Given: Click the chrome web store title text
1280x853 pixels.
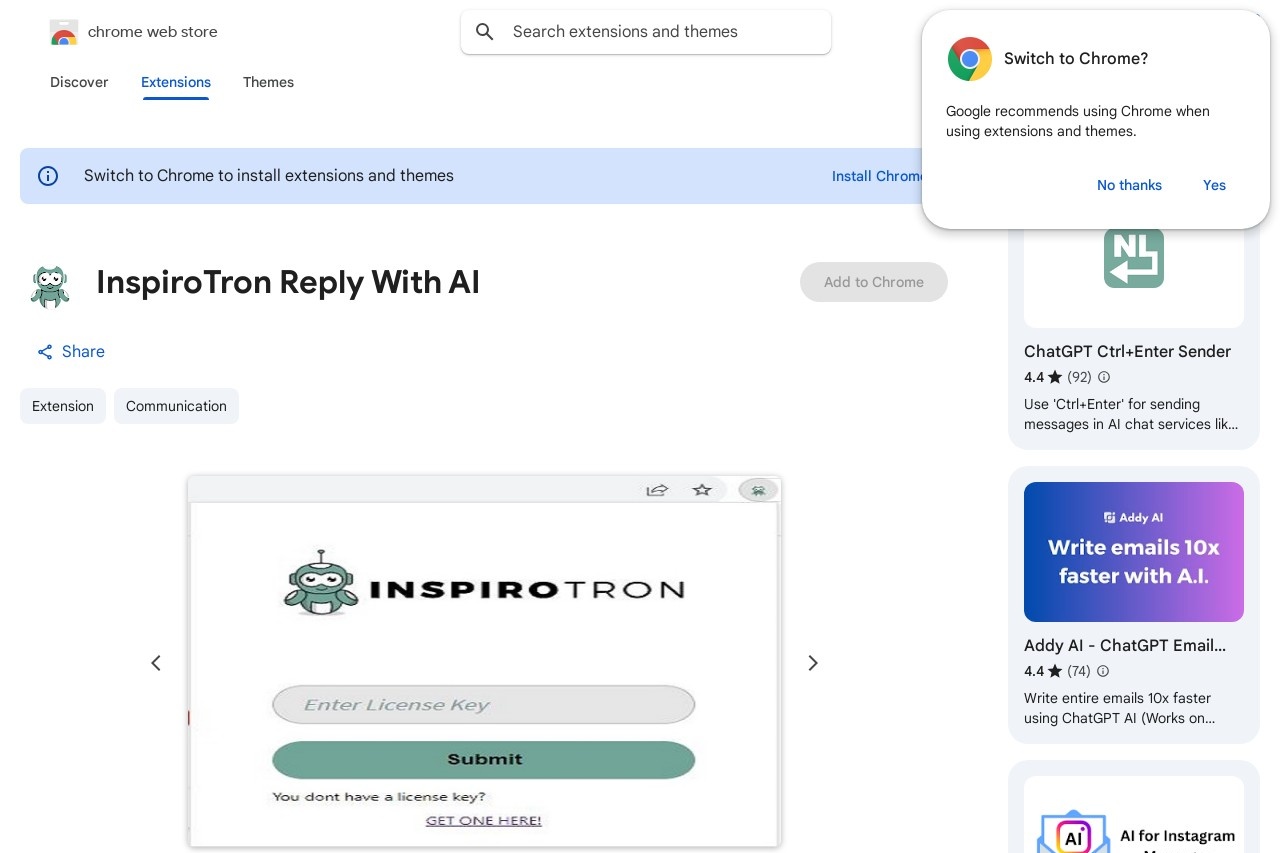Looking at the screenshot, I should coord(153,32).
